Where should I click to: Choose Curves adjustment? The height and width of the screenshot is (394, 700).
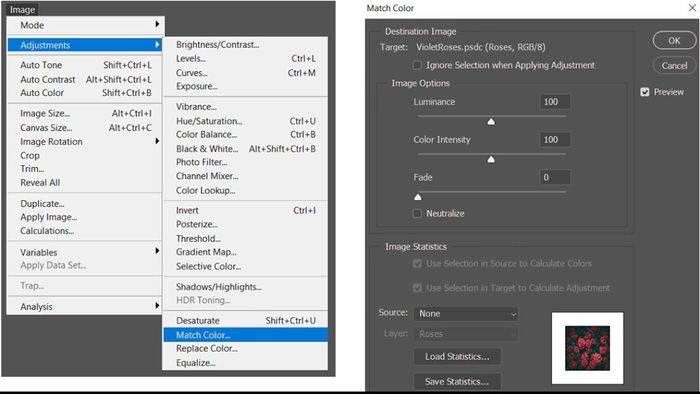coord(246,73)
